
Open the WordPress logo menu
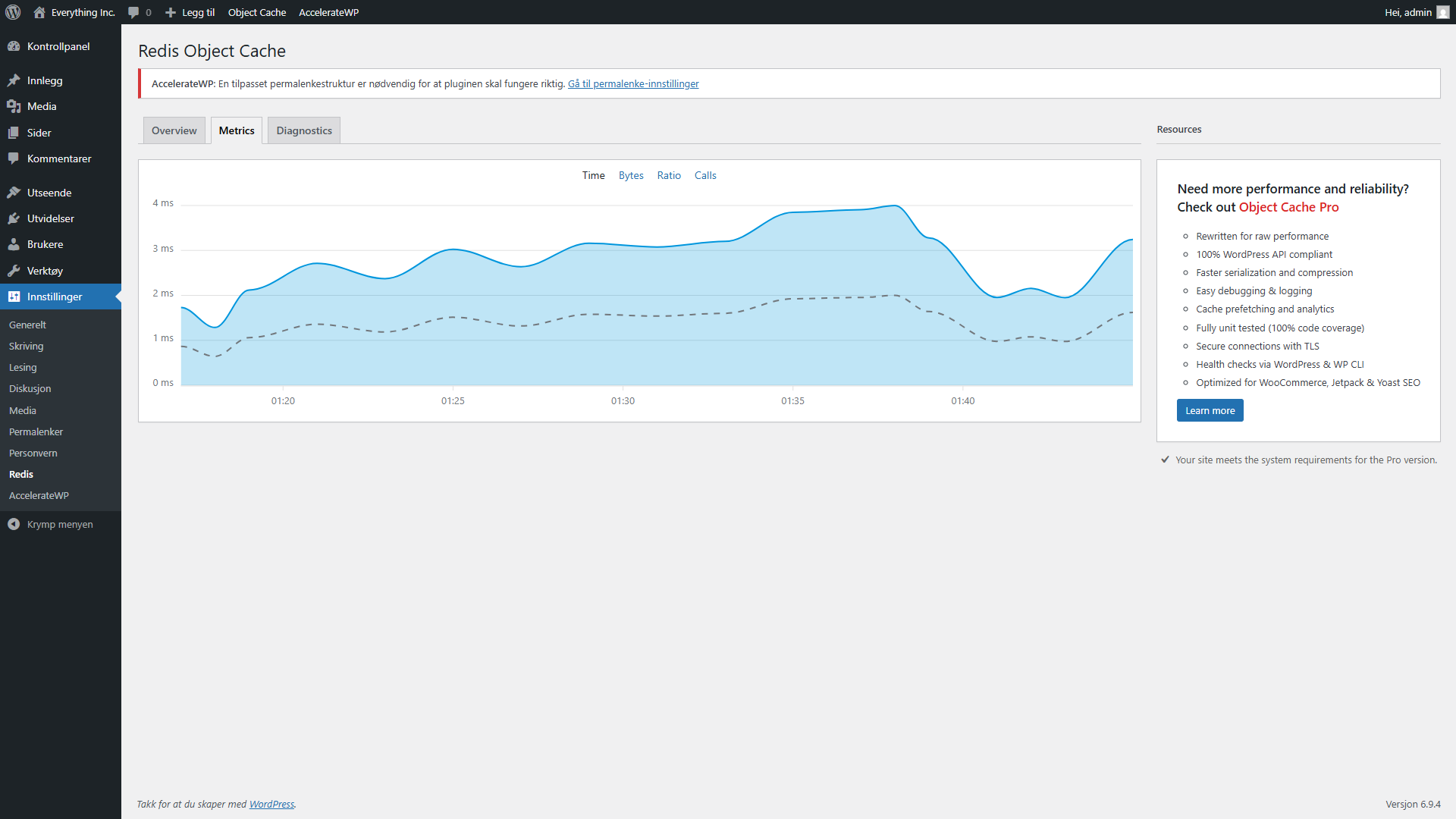click(13, 12)
